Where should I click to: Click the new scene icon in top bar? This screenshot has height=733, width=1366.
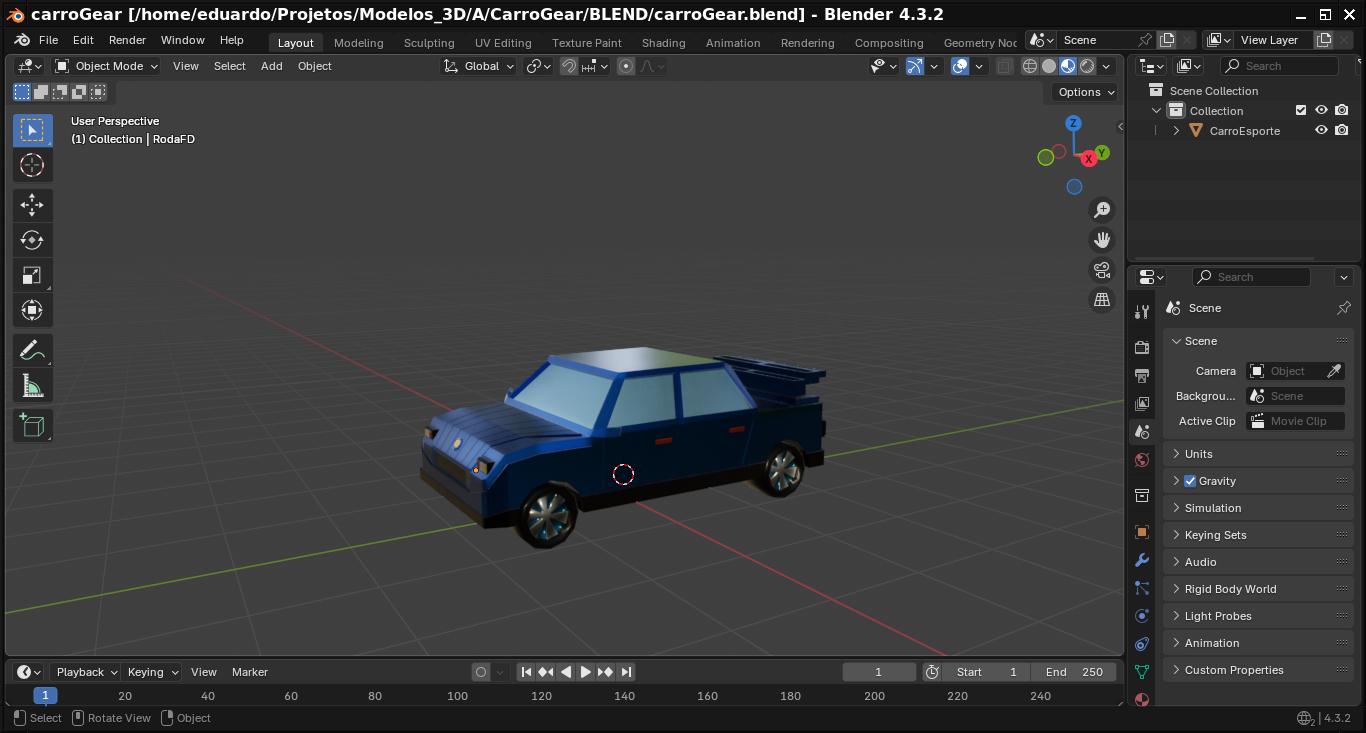coord(1167,40)
